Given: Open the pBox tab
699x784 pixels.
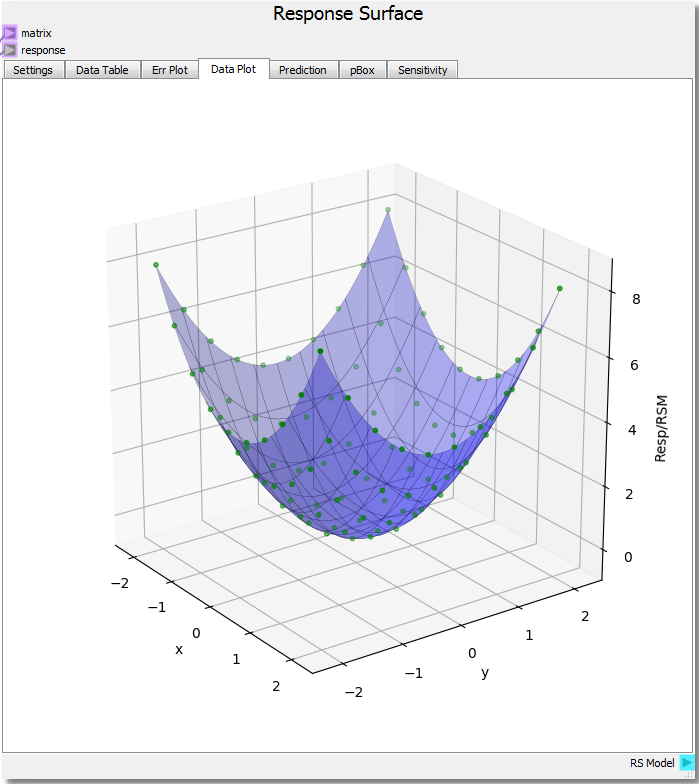Looking at the screenshot, I should [362, 70].
